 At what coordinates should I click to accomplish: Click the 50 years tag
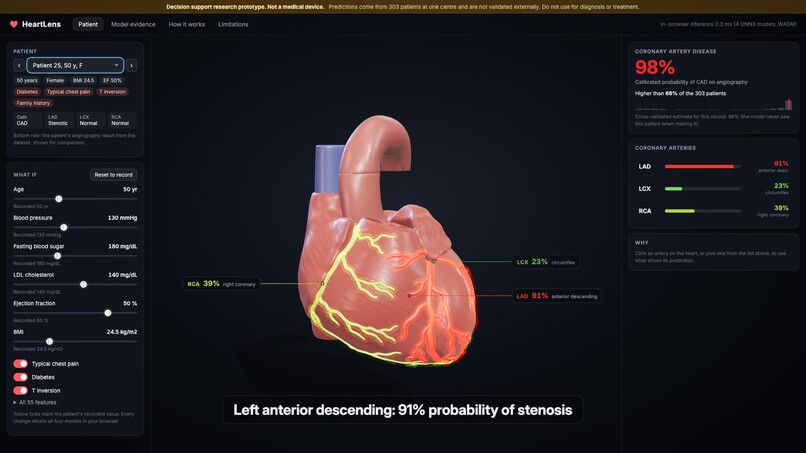coord(27,80)
